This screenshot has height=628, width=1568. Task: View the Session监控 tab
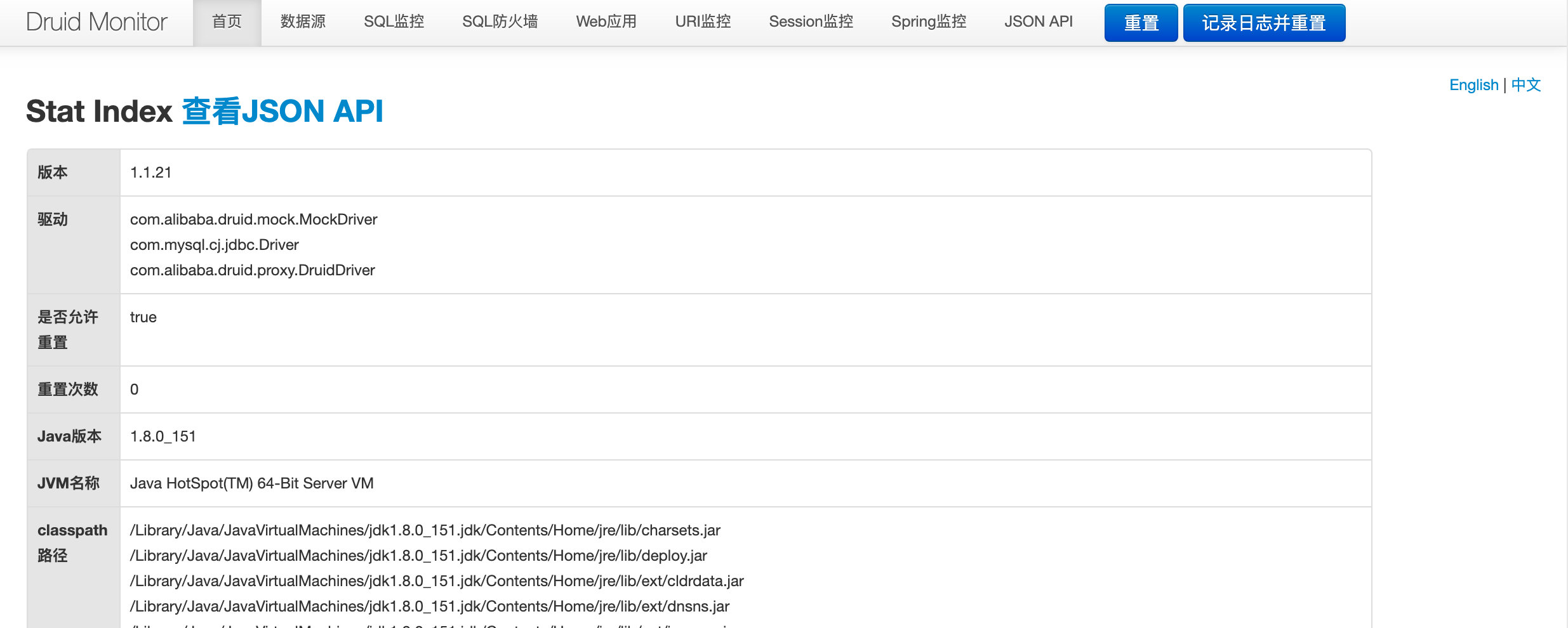click(811, 22)
